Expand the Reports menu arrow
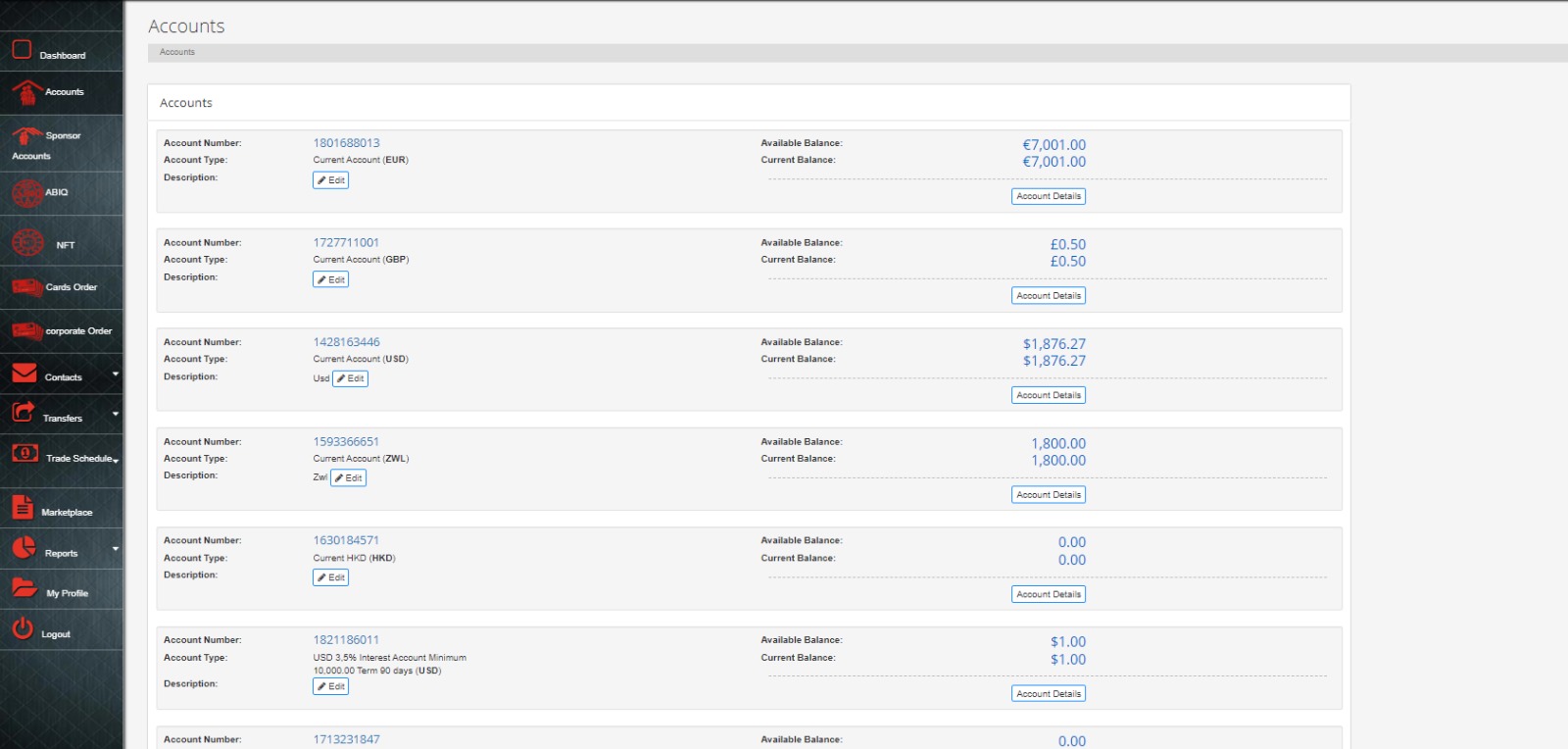Screen dimensions: 1568x749 tap(116, 549)
